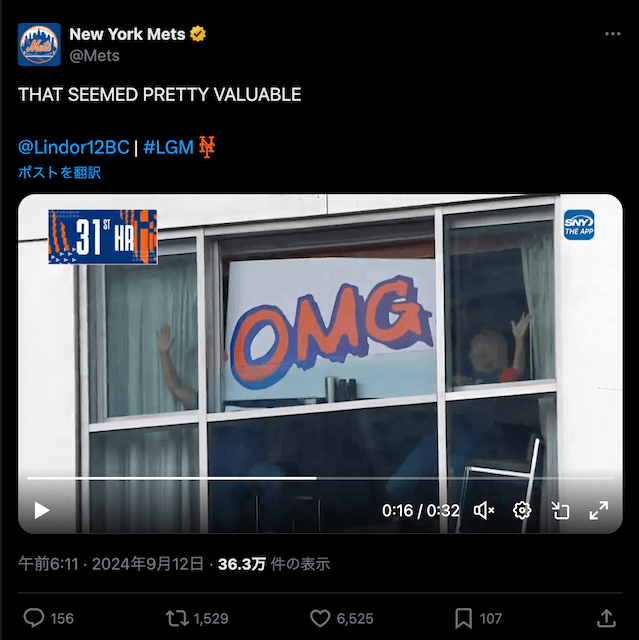Unmute the video with the speaker icon
639x640 pixels.
[x=484, y=511]
